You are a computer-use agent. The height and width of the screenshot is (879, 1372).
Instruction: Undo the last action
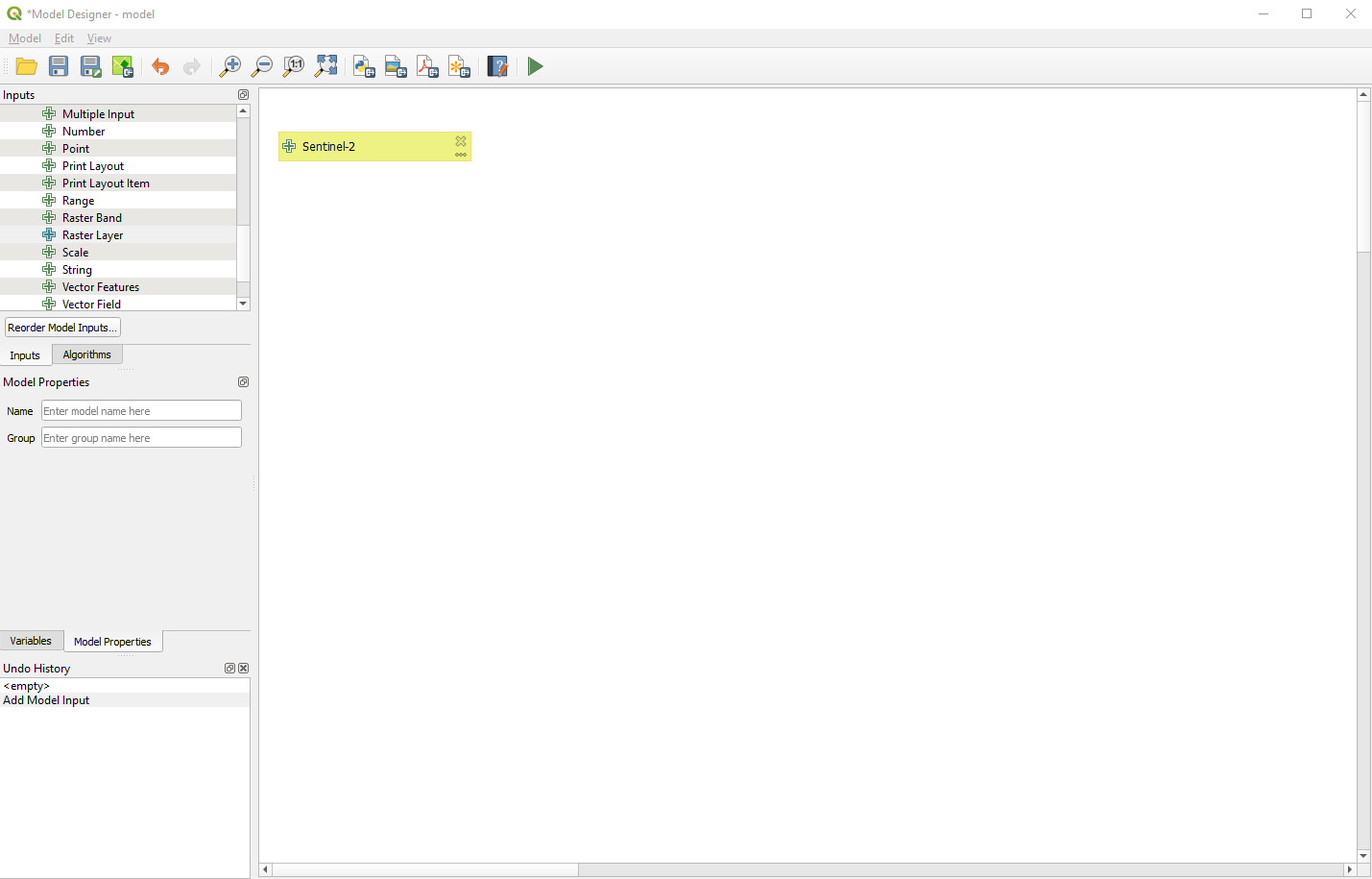160,66
